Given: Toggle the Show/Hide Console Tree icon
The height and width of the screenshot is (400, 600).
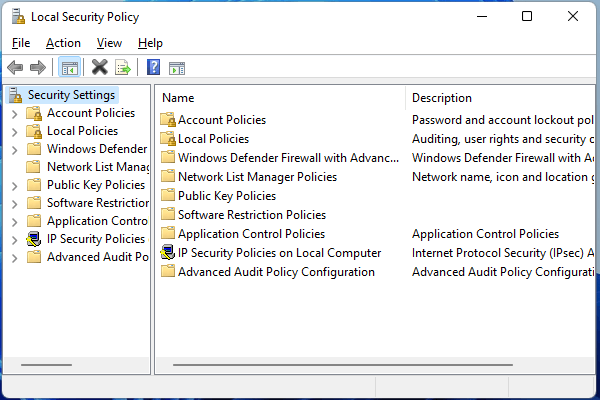Looking at the screenshot, I should tap(70, 68).
